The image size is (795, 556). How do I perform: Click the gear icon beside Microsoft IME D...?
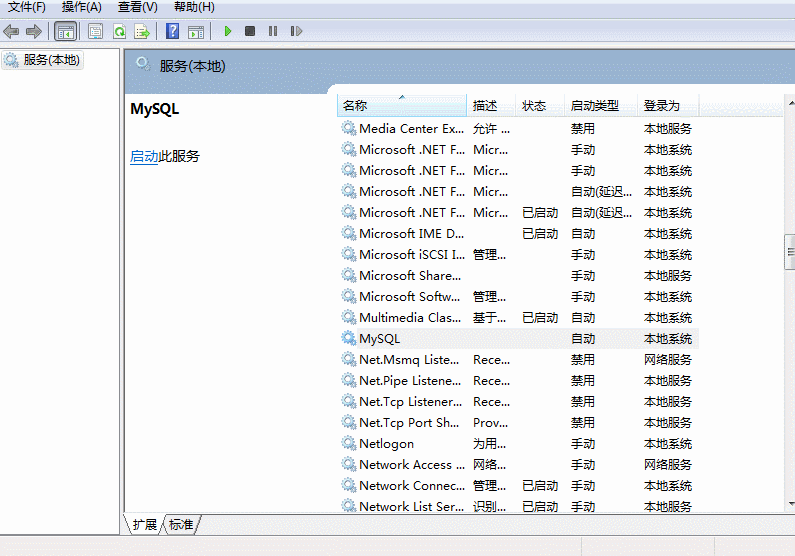click(349, 233)
